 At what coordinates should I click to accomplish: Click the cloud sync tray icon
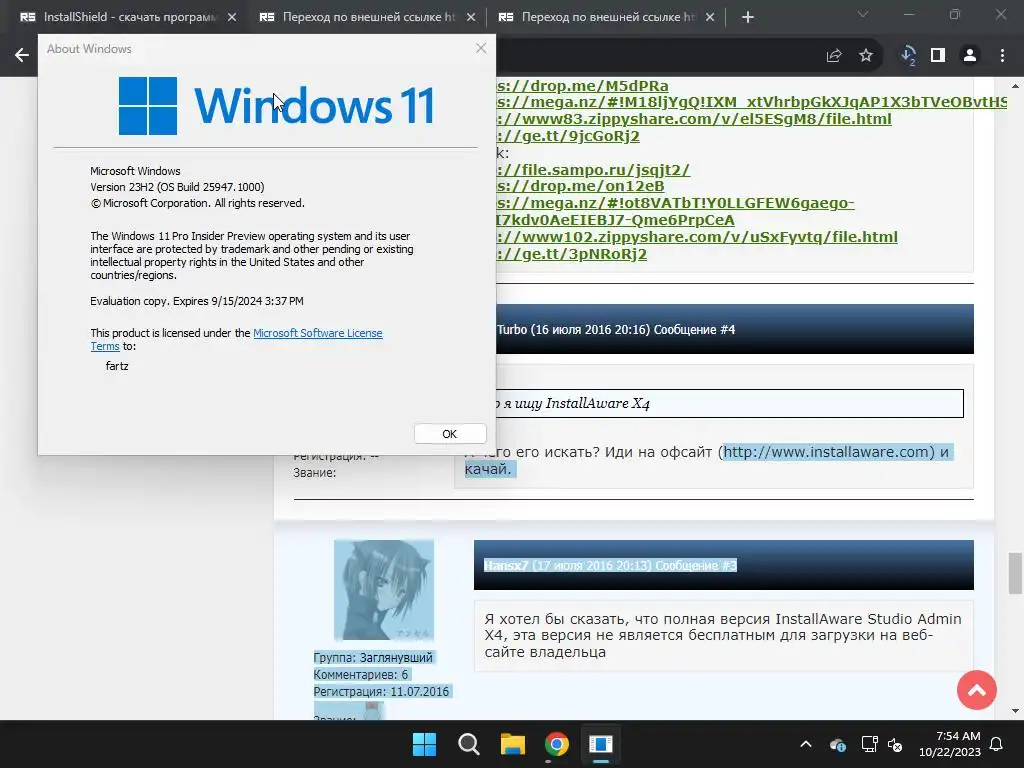point(838,744)
